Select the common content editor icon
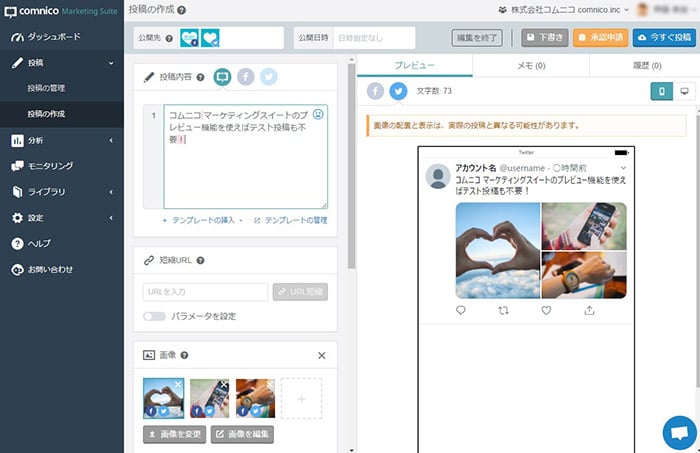This screenshot has height=453, width=700. [222, 77]
